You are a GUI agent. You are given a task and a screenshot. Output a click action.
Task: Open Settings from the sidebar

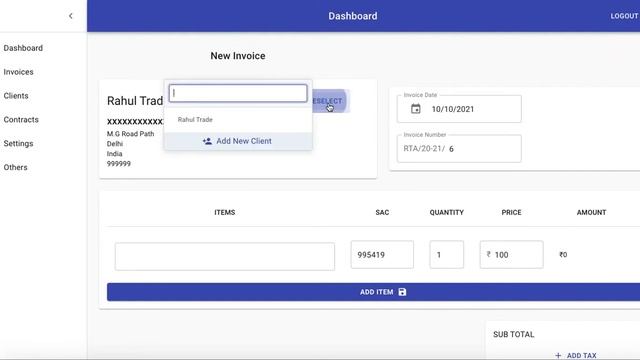(x=18, y=144)
